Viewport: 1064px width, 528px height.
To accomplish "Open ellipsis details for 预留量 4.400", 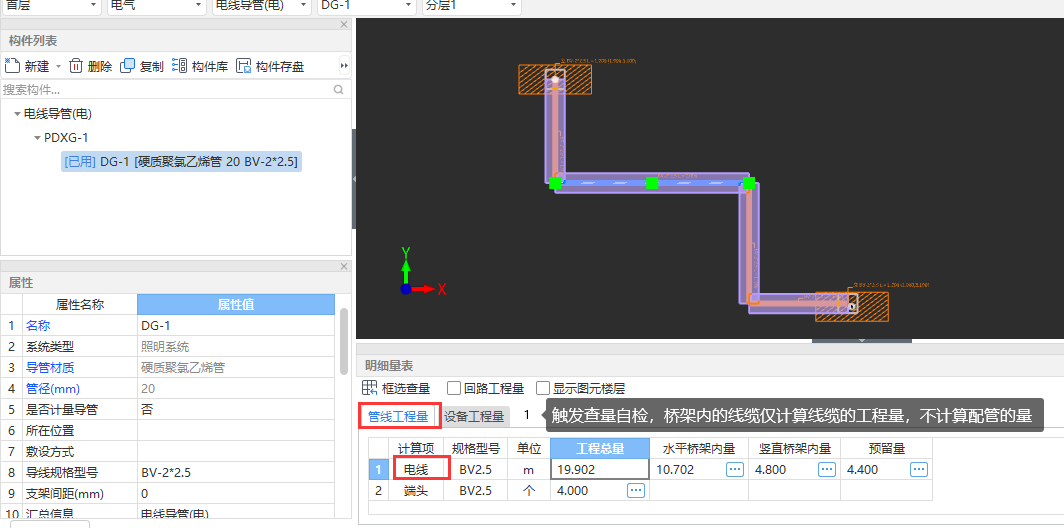I will (x=918, y=469).
